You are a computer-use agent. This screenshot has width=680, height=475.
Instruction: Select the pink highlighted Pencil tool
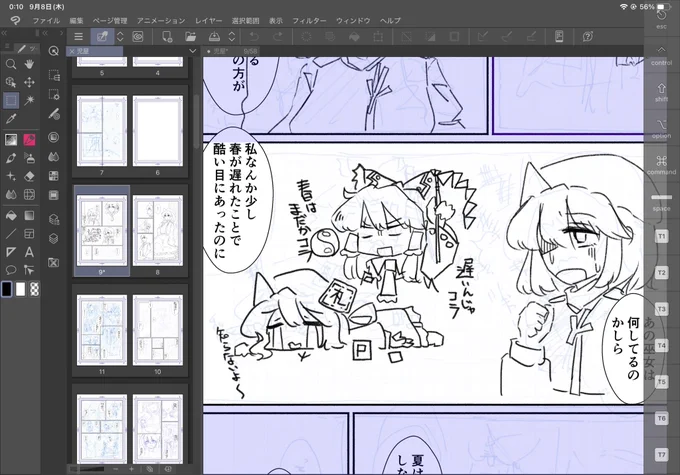click(29, 140)
